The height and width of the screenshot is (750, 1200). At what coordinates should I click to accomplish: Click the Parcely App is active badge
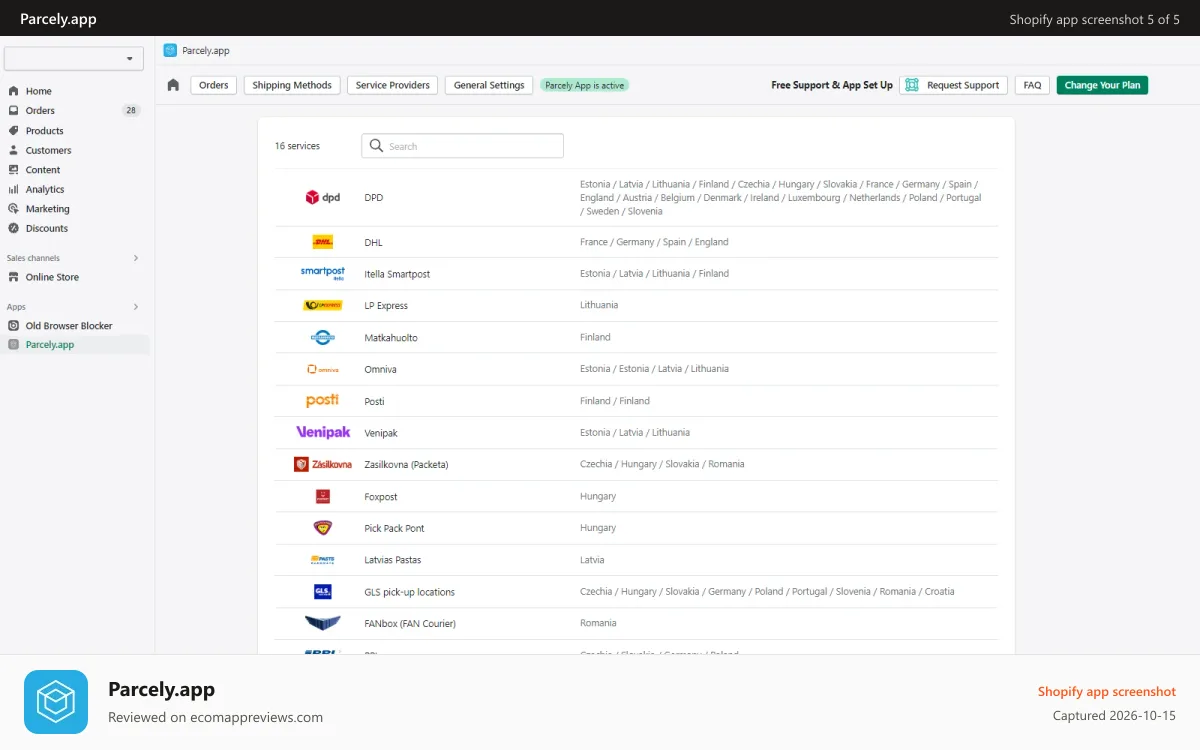(585, 85)
